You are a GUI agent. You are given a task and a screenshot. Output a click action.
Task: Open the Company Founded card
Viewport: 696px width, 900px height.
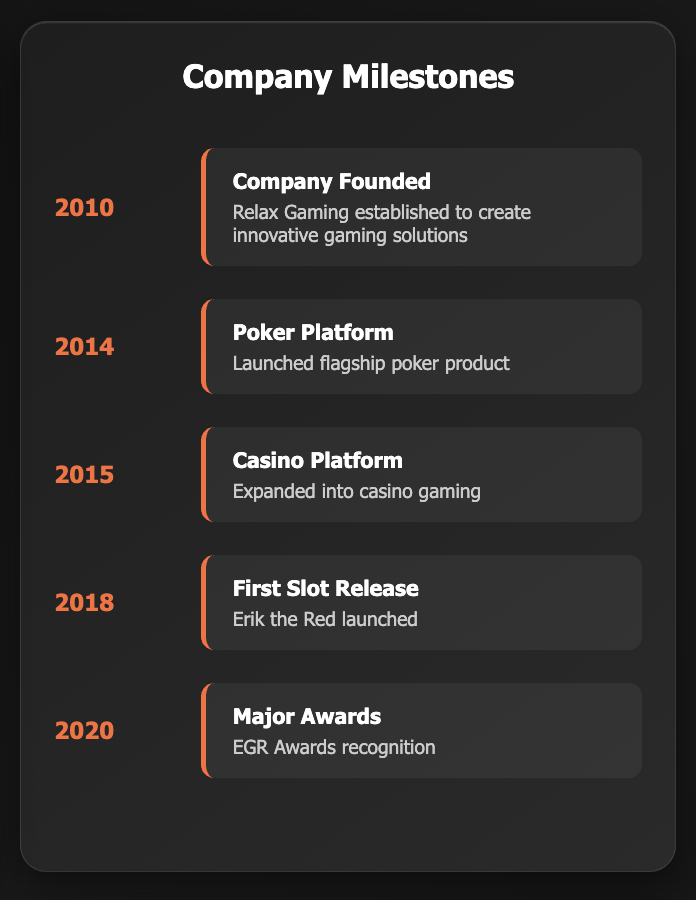421,207
